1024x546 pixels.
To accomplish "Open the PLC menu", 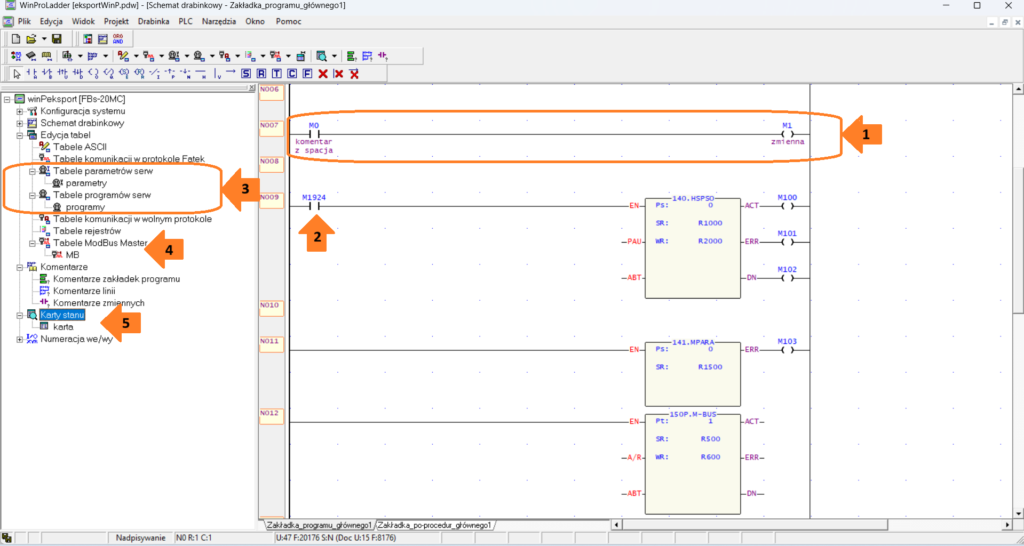I will click(x=185, y=22).
